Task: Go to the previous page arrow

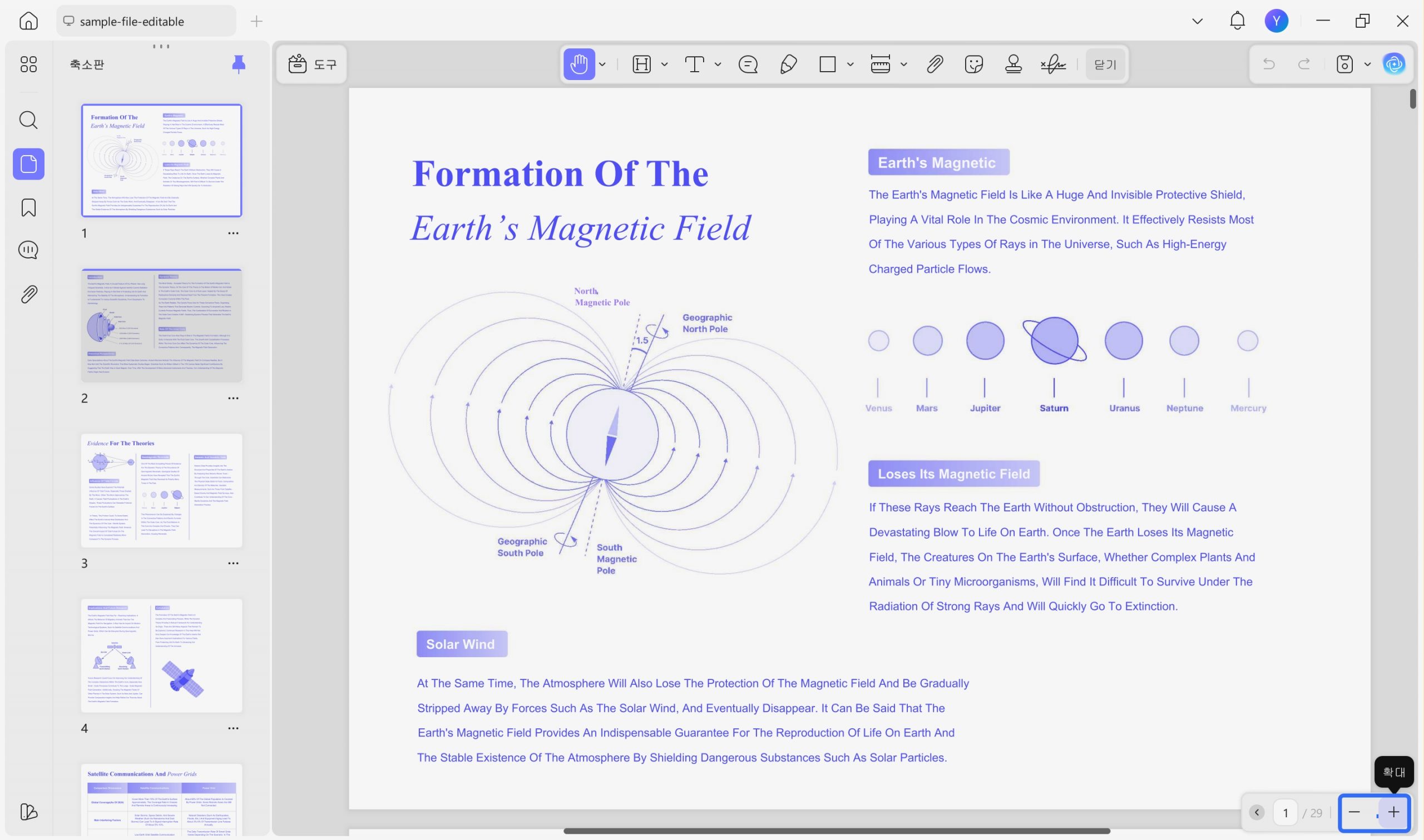Action: (x=1257, y=813)
